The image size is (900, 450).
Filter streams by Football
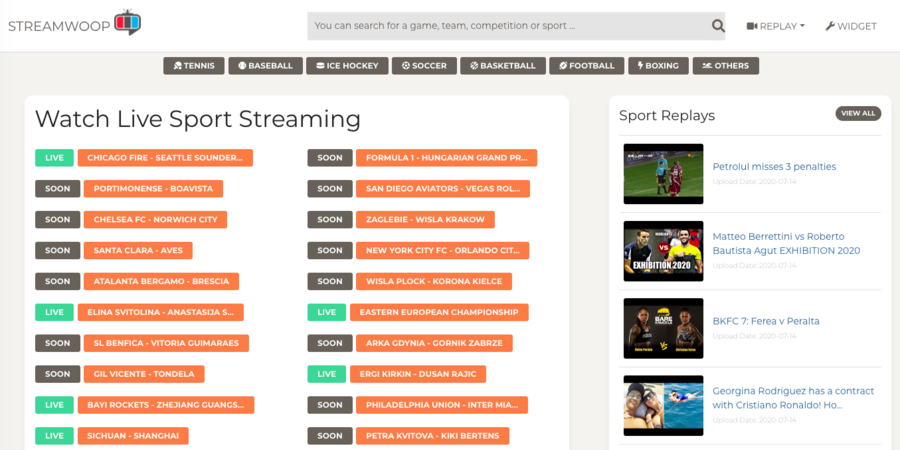click(x=587, y=65)
